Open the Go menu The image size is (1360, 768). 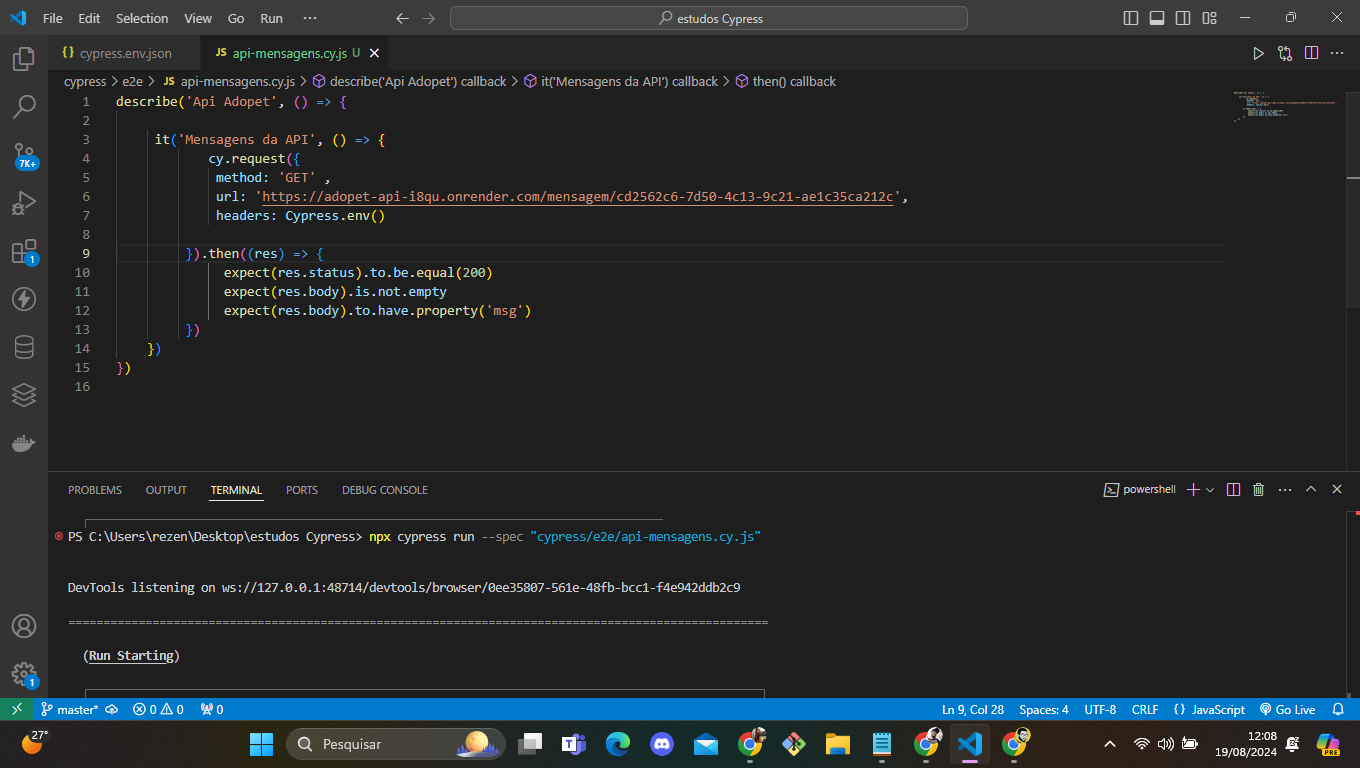(236, 18)
